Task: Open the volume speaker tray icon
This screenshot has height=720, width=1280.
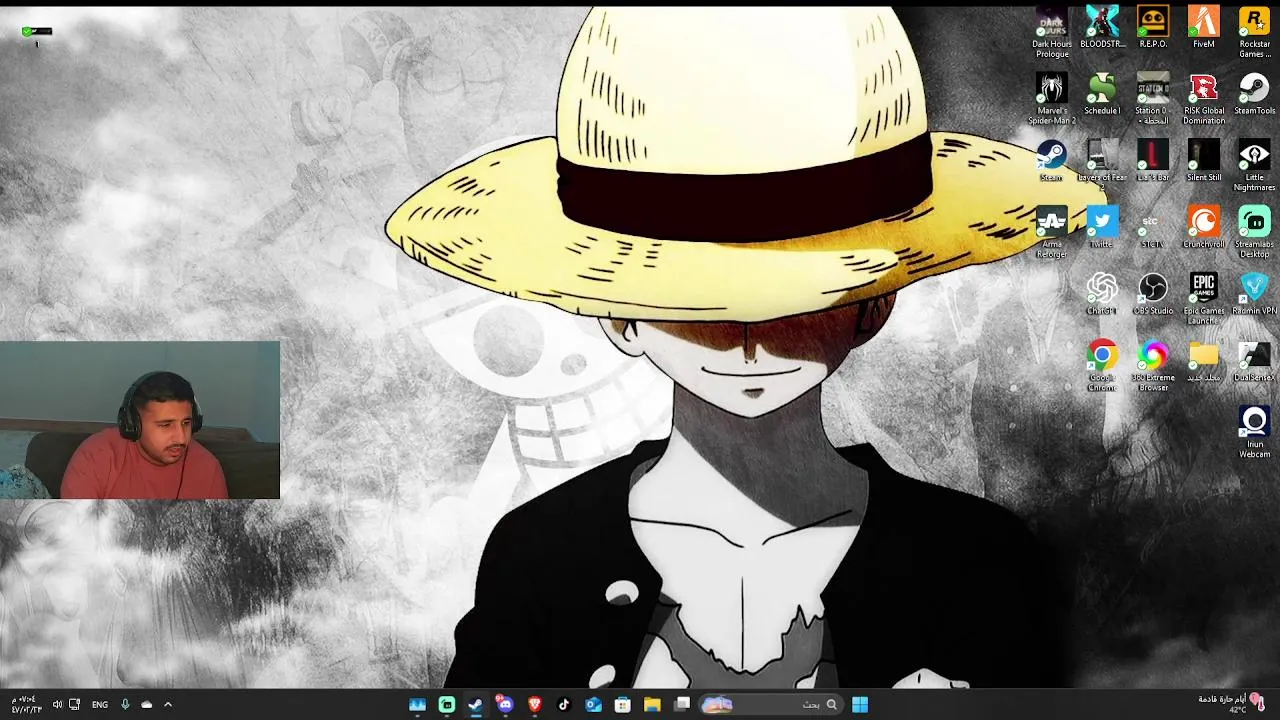Action: [57, 704]
